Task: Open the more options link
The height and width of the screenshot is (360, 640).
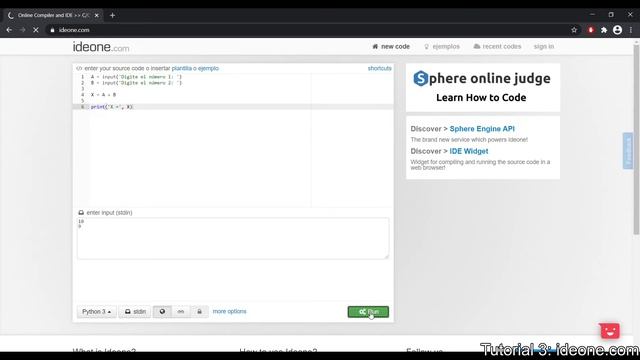Action: tap(229, 311)
